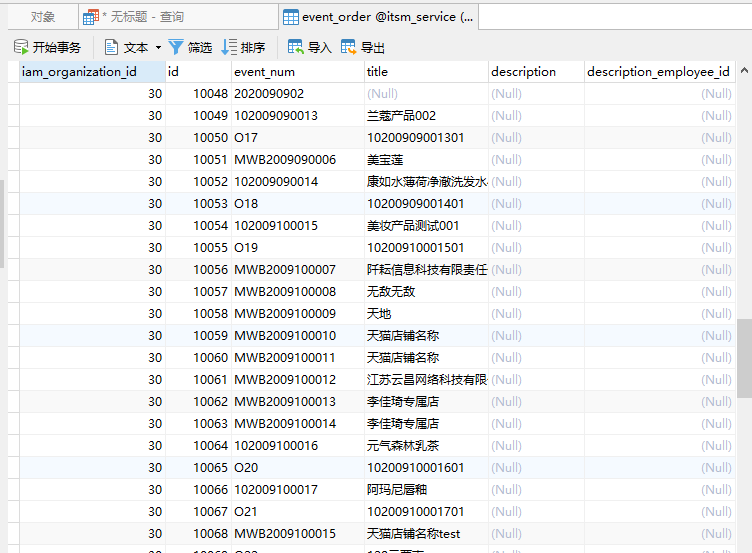Select id cell 10063
This screenshot has height=553, width=752.
(x=199, y=424)
